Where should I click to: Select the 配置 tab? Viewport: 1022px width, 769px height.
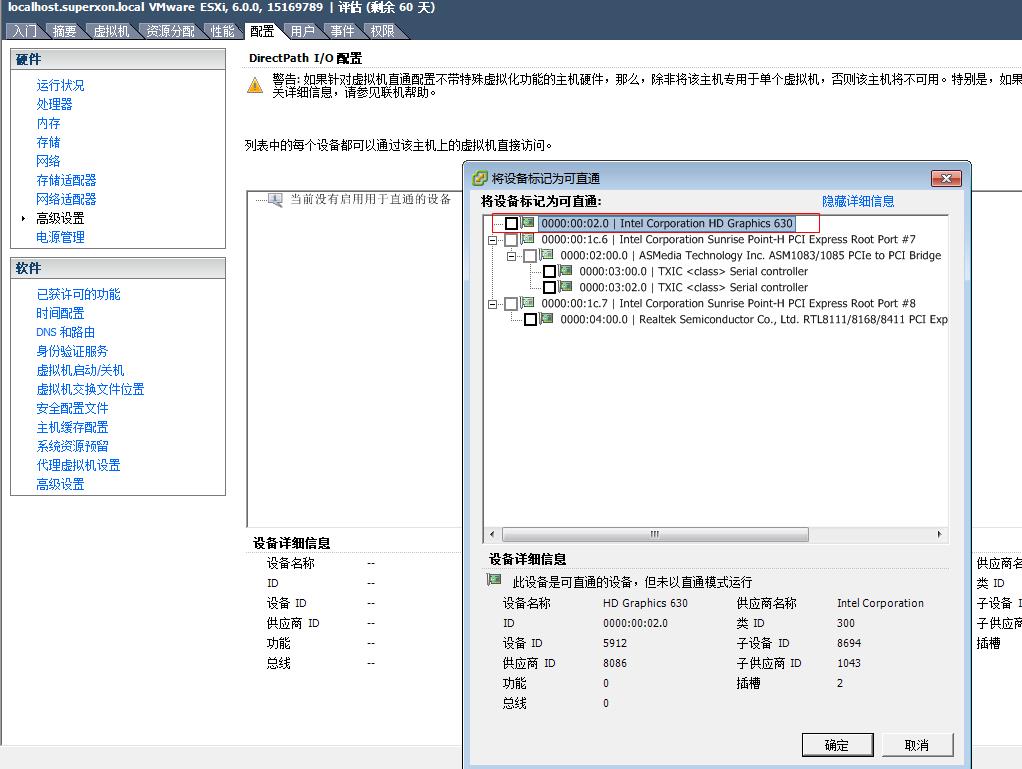click(263, 31)
